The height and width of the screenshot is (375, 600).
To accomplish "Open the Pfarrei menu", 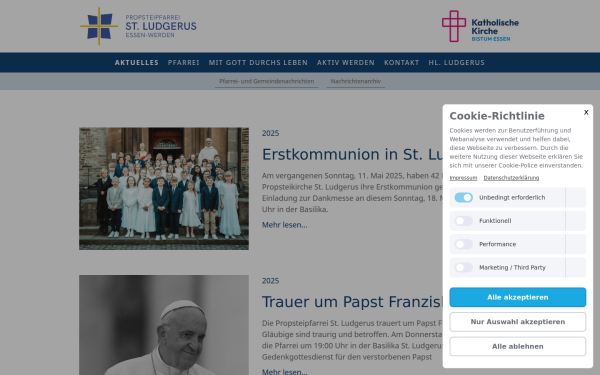I will [x=184, y=62].
